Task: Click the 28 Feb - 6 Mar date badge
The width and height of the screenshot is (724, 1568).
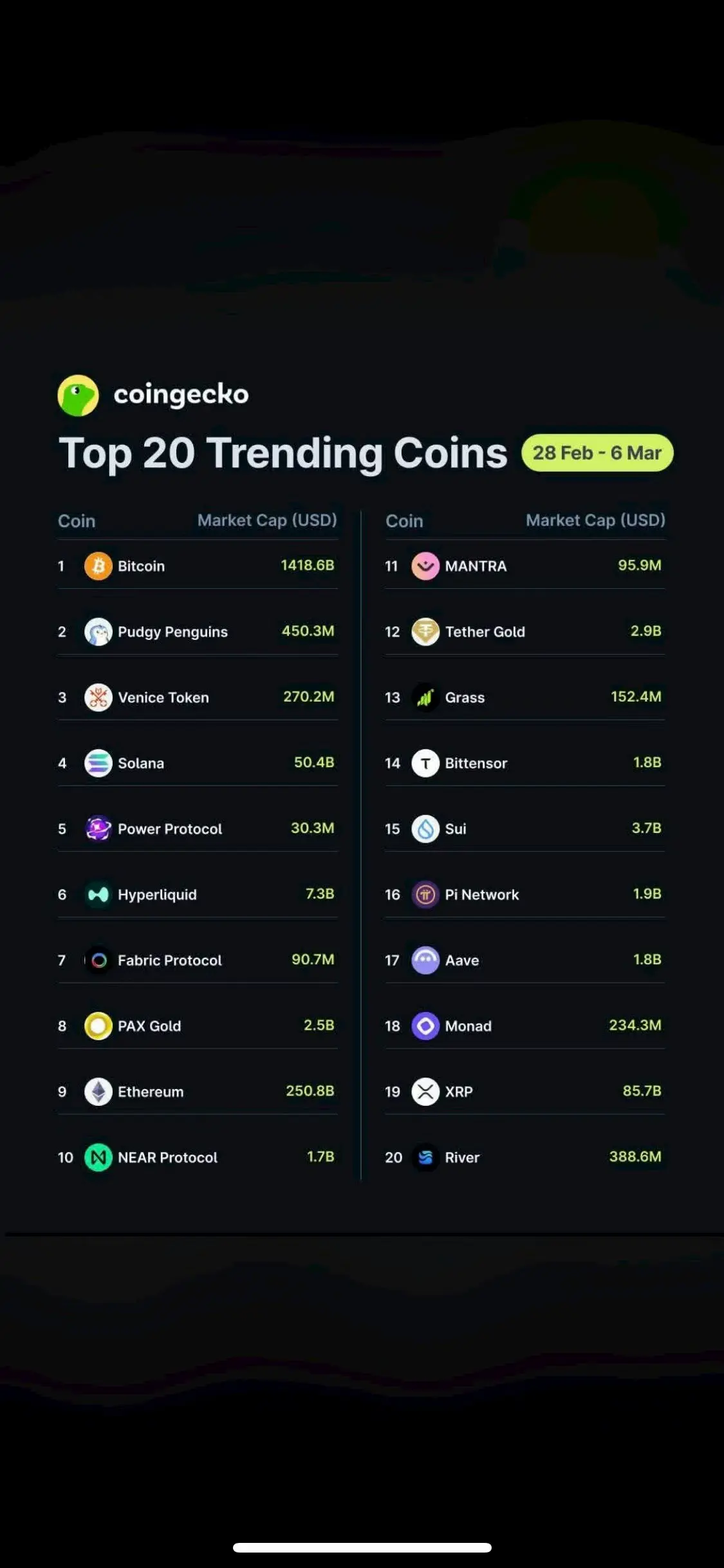Action: point(597,453)
